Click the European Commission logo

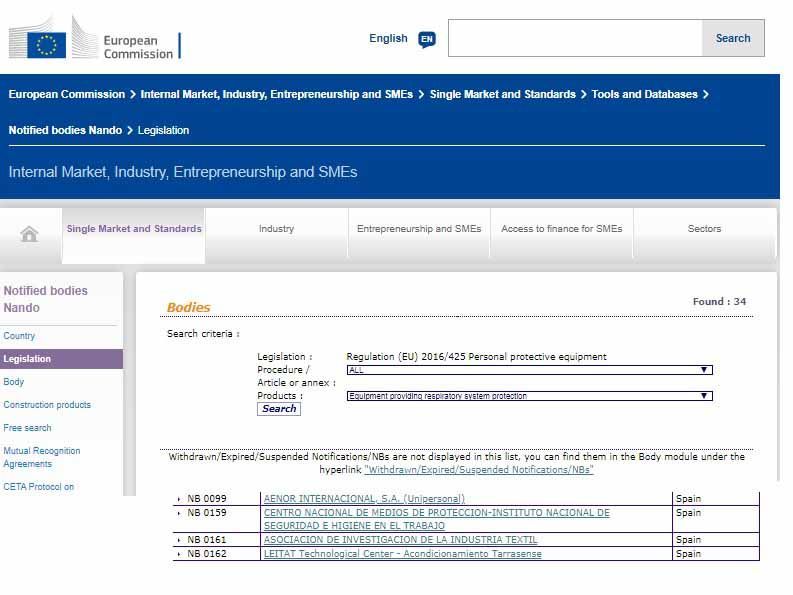(x=95, y=38)
